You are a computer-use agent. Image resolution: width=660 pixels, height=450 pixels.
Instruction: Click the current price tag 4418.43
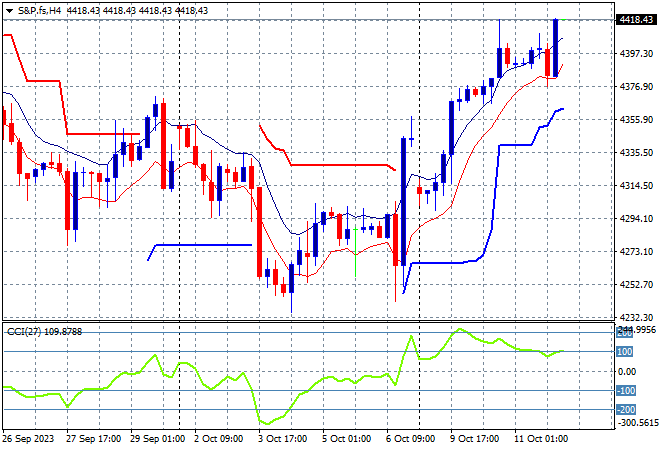click(x=636, y=20)
